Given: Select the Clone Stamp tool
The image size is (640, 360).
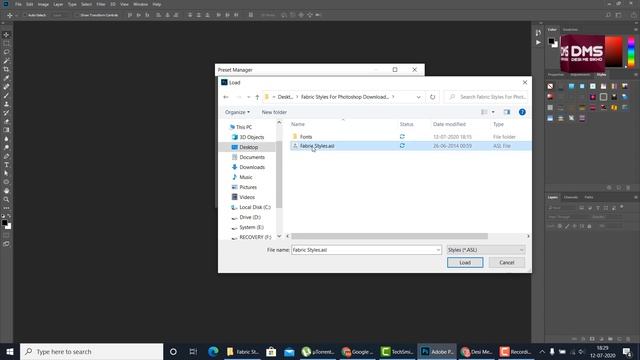Looking at the screenshot, I should pos(6,104).
